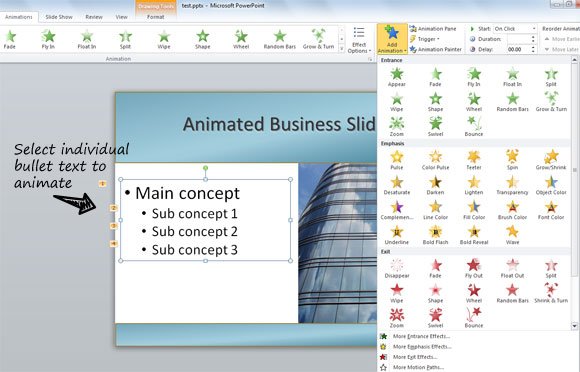This screenshot has width=580, height=372.
Task: Switch to the Slide Show tab
Action: pos(59,17)
